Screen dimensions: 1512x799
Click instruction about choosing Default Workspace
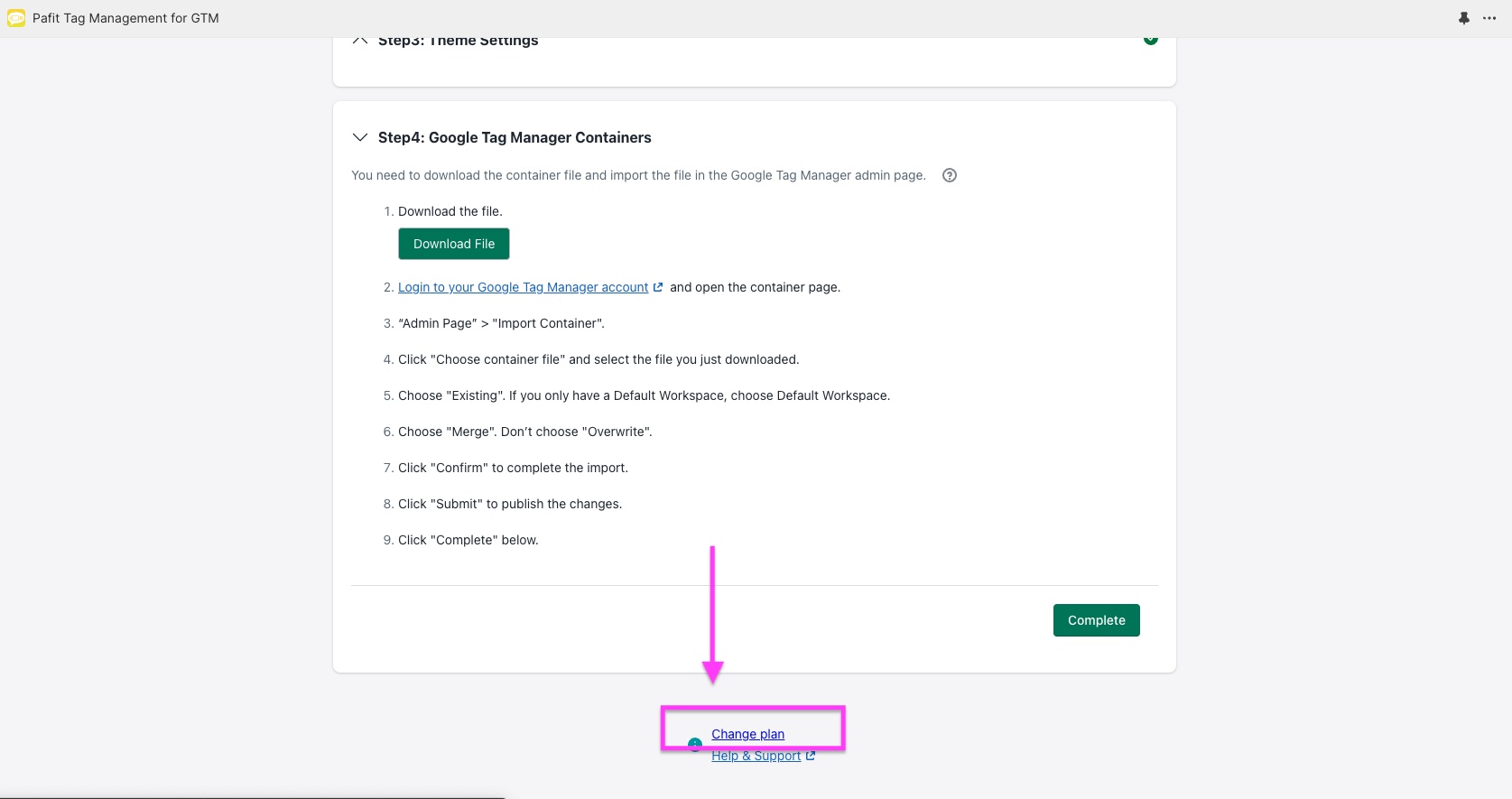point(645,395)
